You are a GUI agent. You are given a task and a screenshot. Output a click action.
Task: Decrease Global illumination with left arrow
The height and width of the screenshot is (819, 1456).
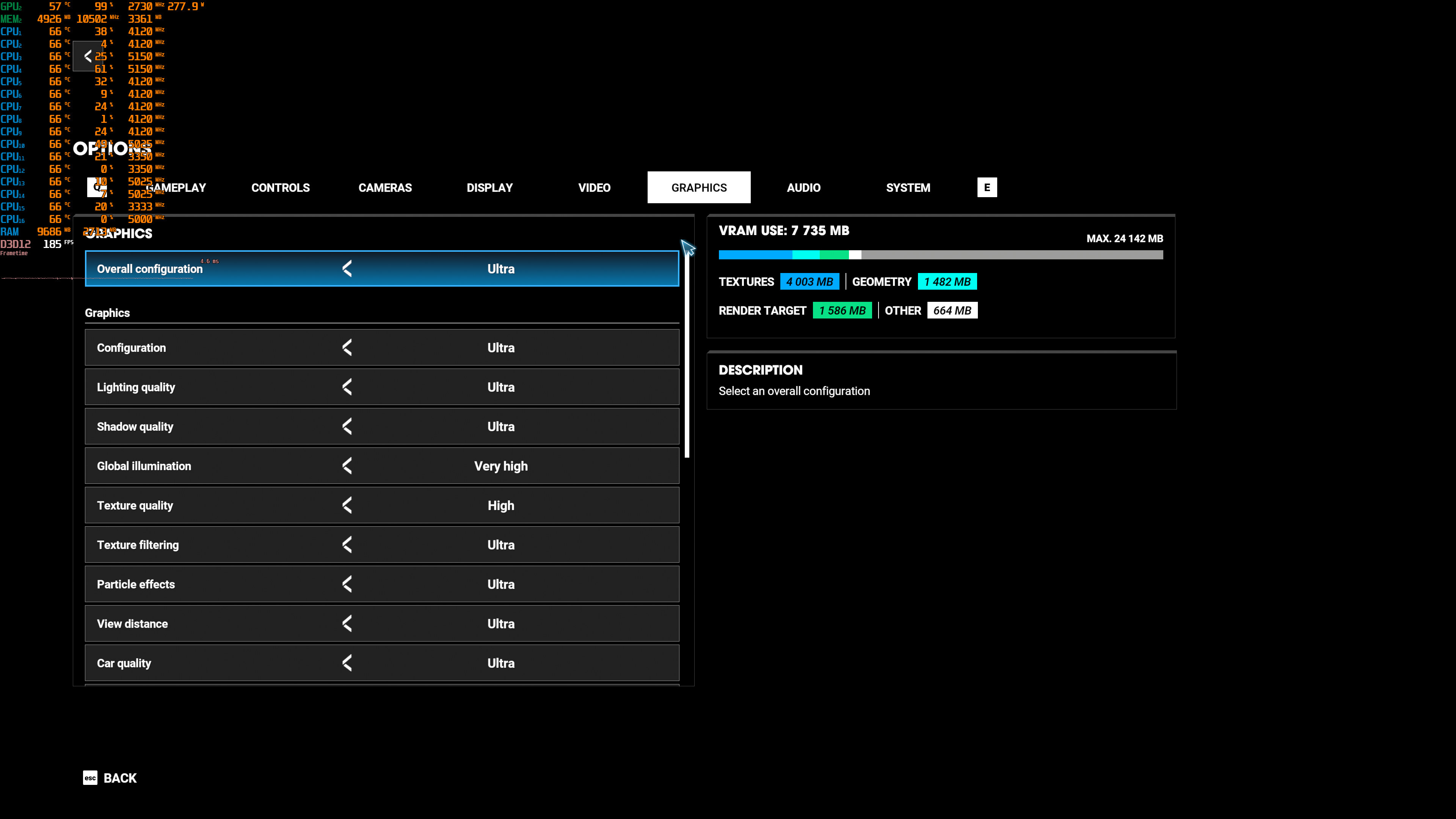[347, 466]
